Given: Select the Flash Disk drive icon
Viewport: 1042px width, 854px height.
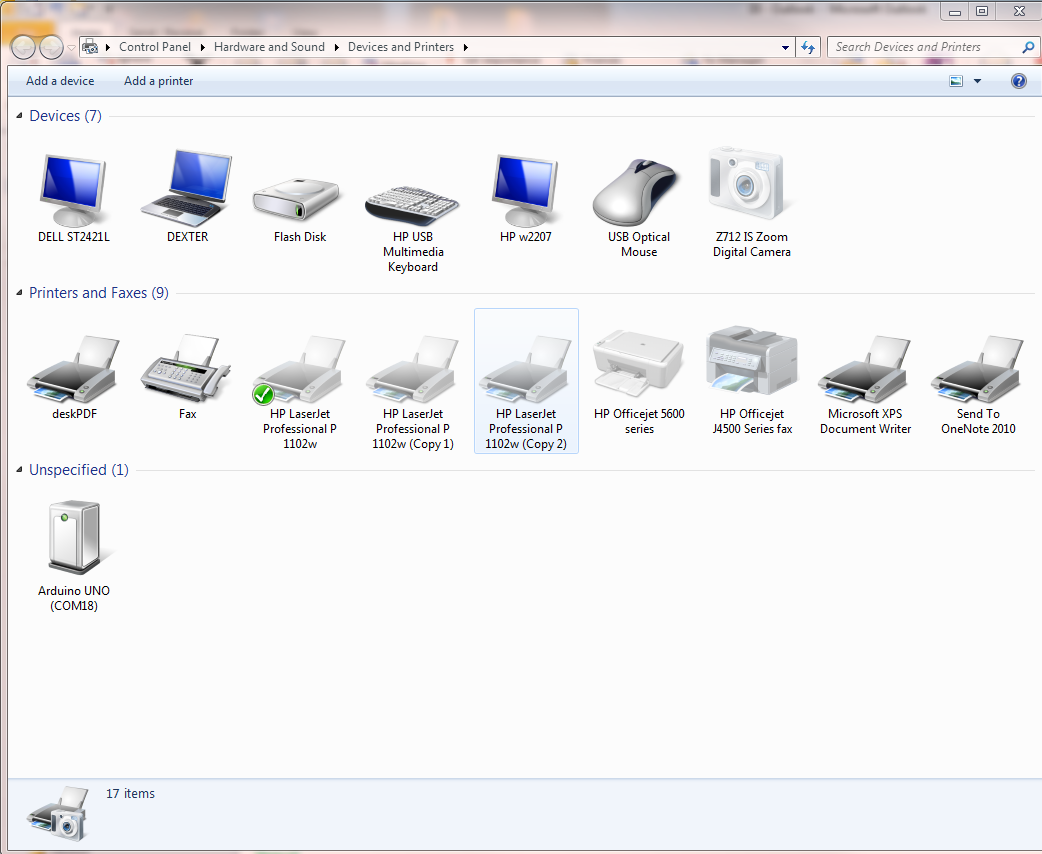Looking at the screenshot, I should click(x=296, y=199).
